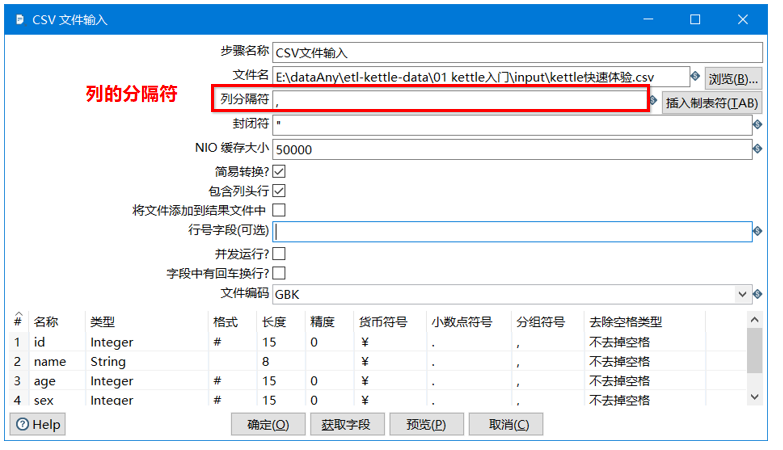Enable the 并发运行? checkbox

(279, 254)
